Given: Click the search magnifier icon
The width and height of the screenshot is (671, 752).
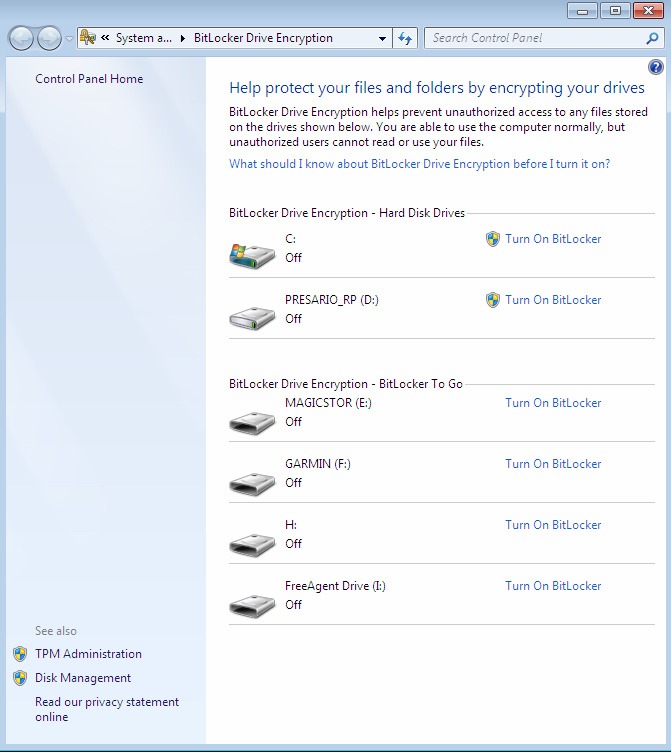Looking at the screenshot, I should coord(652,38).
